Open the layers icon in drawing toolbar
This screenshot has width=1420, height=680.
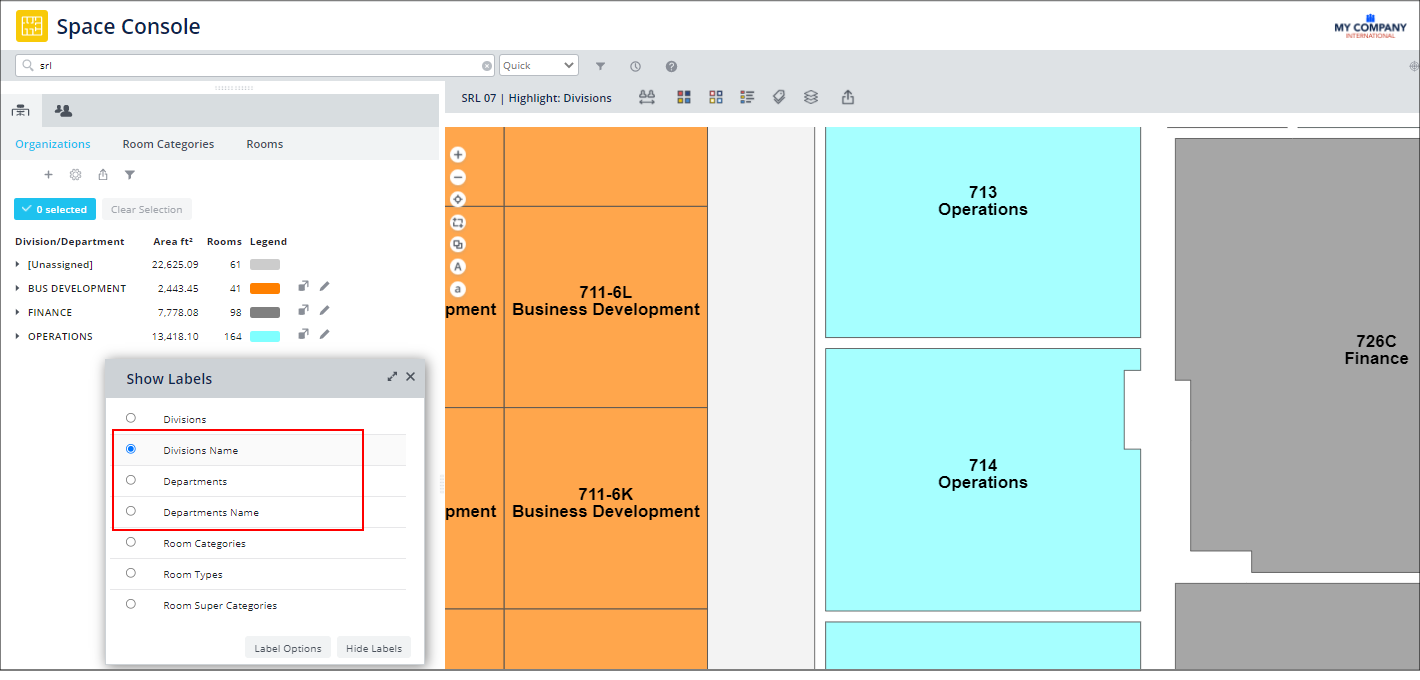click(x=811, y=97)
